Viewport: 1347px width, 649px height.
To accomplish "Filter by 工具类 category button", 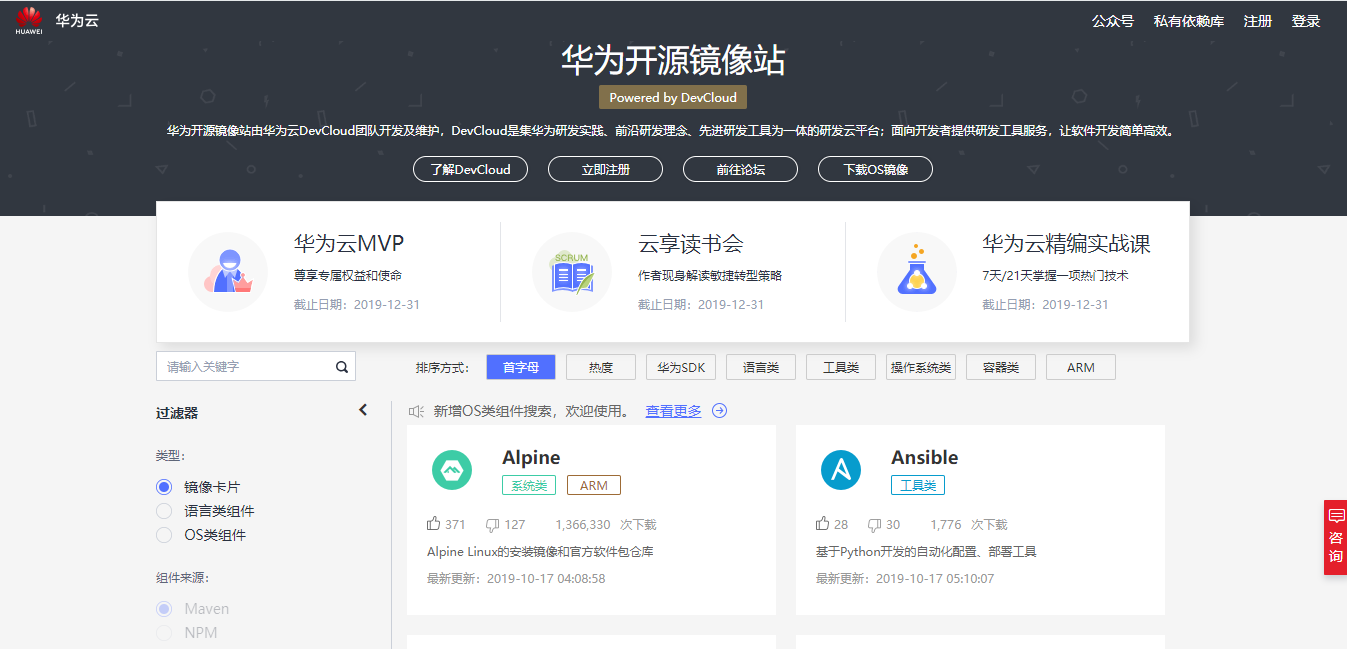I will [841, 367].
